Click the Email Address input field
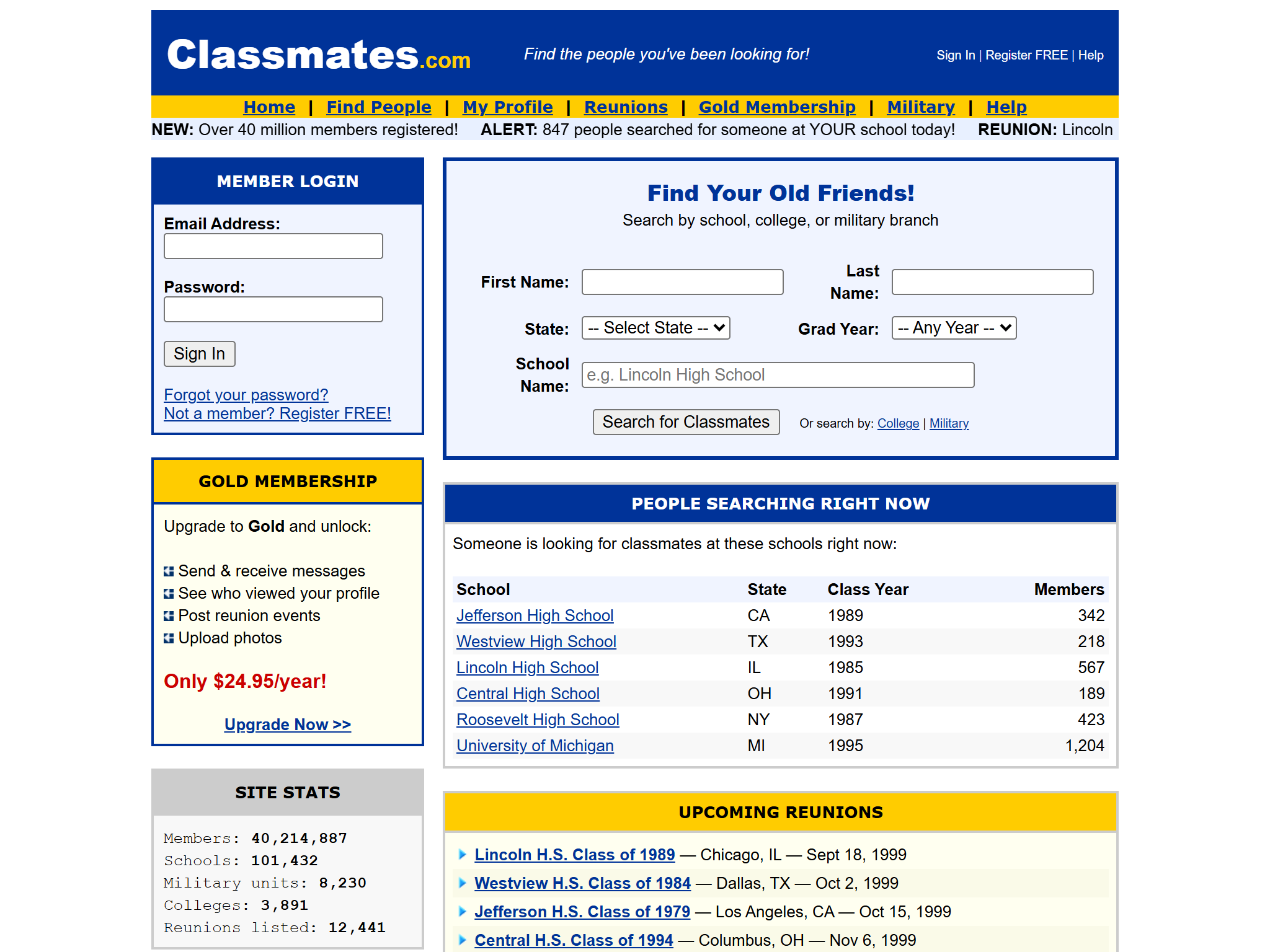Screen dimensions: 1270x952 273,246
